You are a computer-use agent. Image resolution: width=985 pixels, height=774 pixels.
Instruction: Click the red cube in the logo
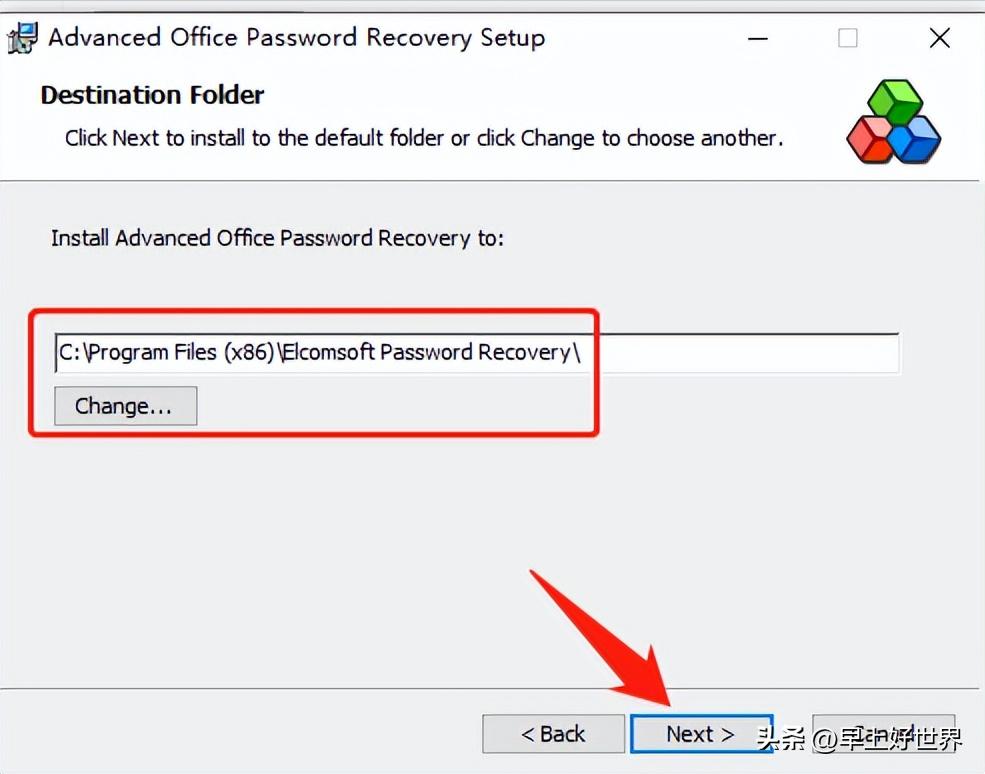point(870,140)
